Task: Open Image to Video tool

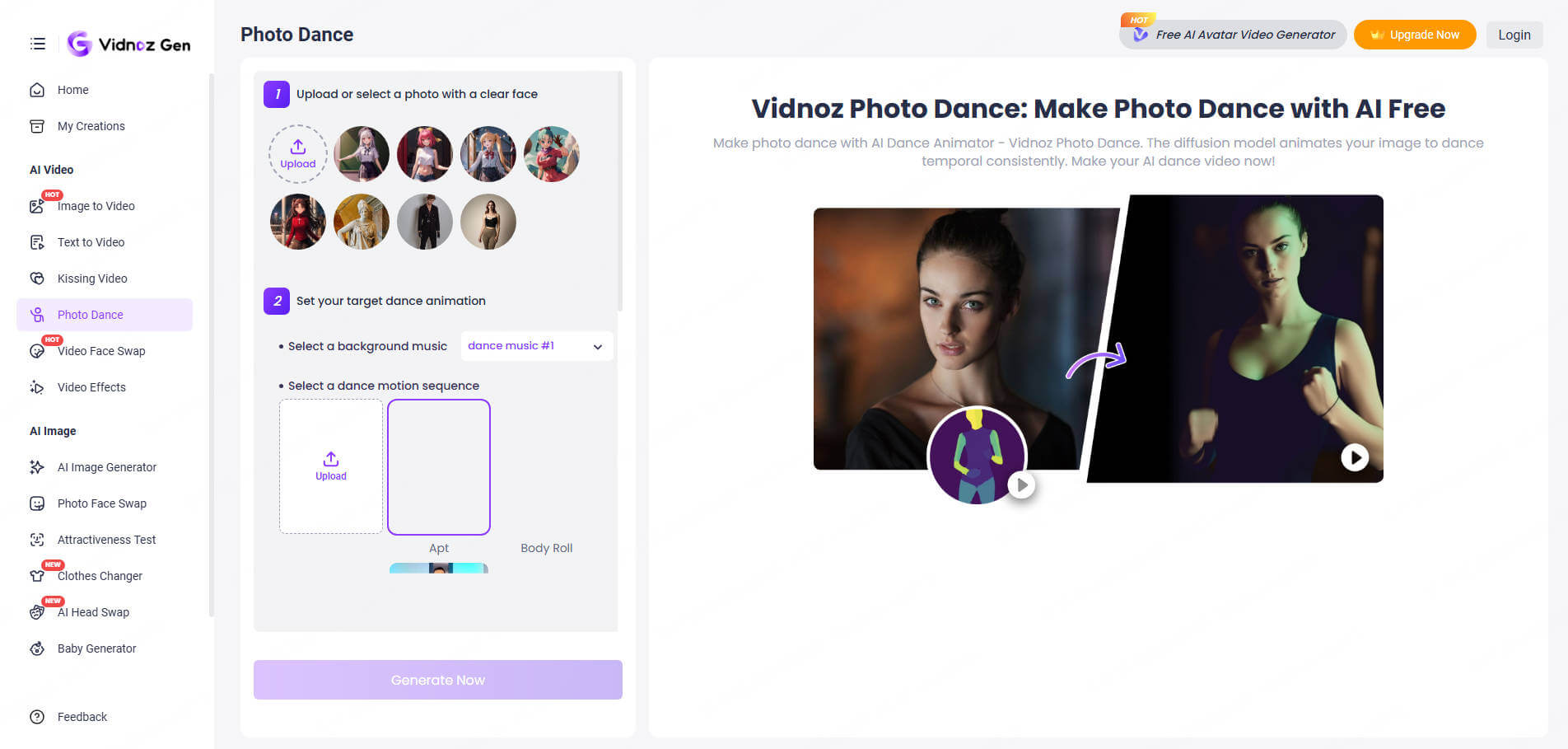Action: pyautogui.click(x=105, y=206)
